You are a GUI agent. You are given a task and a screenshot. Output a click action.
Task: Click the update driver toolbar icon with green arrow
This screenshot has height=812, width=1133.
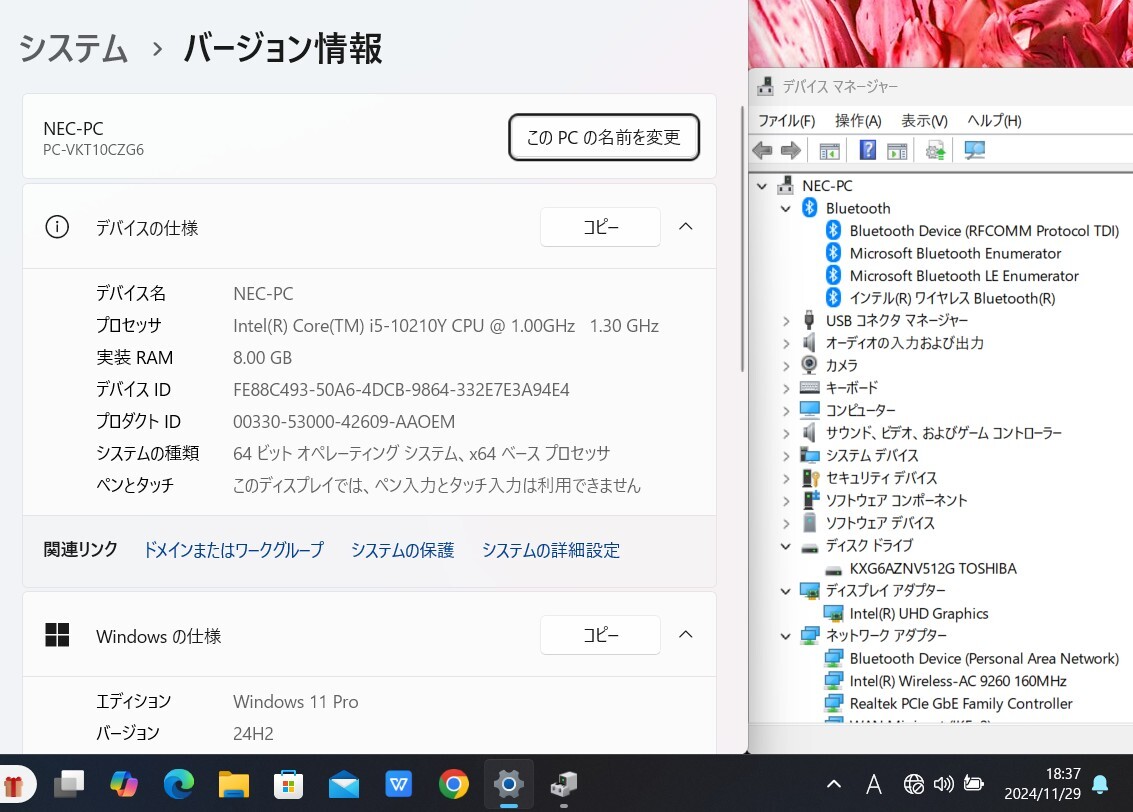(935, 150)
